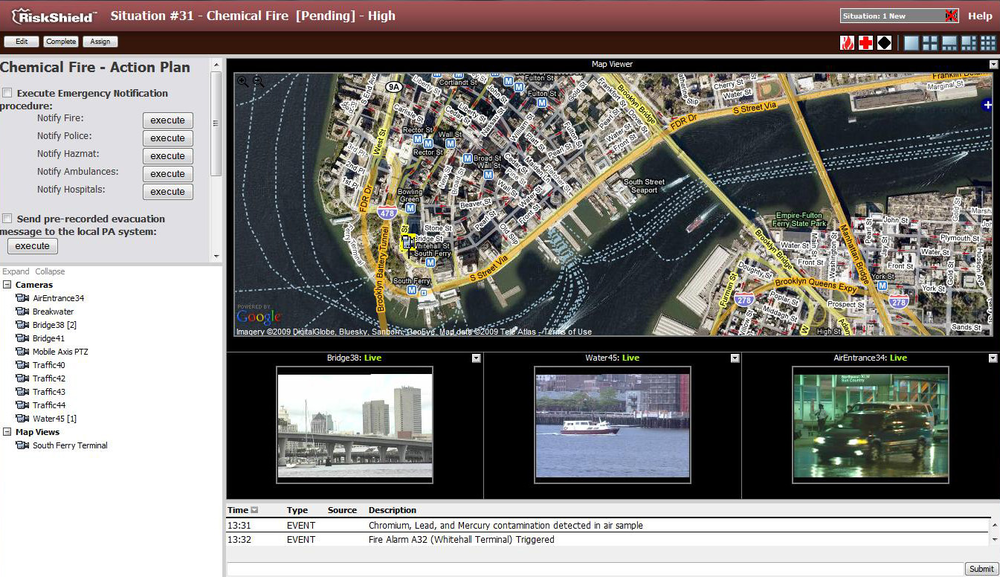Open the Map Viewer panel dropdown

click(993, 64)
